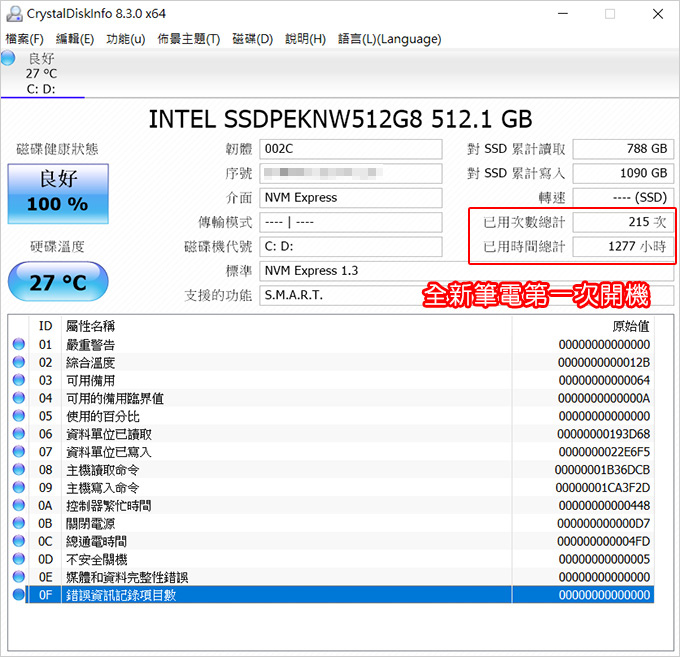This screenshot has height=657, width=680.
Task: Click the power-on hours value 1277 小時
Action: pos(623,246)
